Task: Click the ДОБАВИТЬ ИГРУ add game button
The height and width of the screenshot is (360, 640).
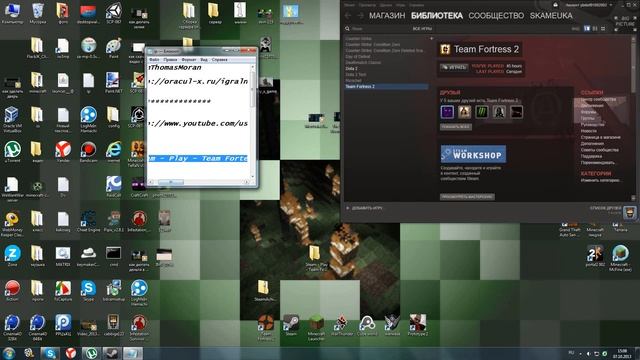Action: click(364, 208)
